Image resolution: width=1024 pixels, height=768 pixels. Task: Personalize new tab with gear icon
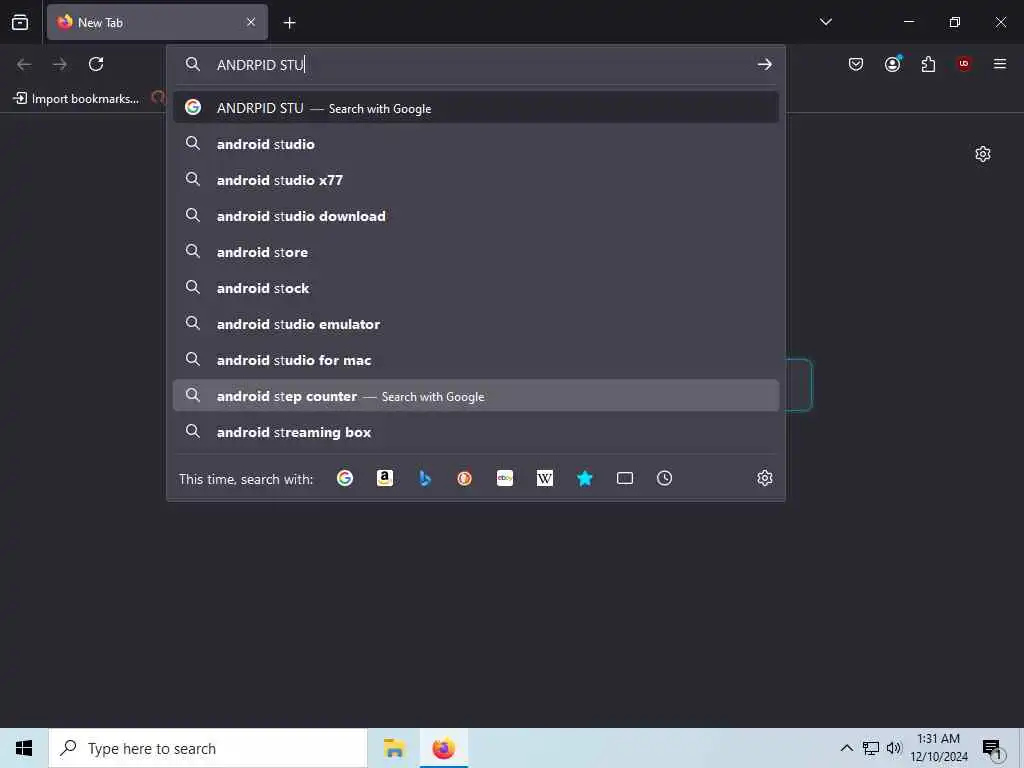tap(983, 154)
